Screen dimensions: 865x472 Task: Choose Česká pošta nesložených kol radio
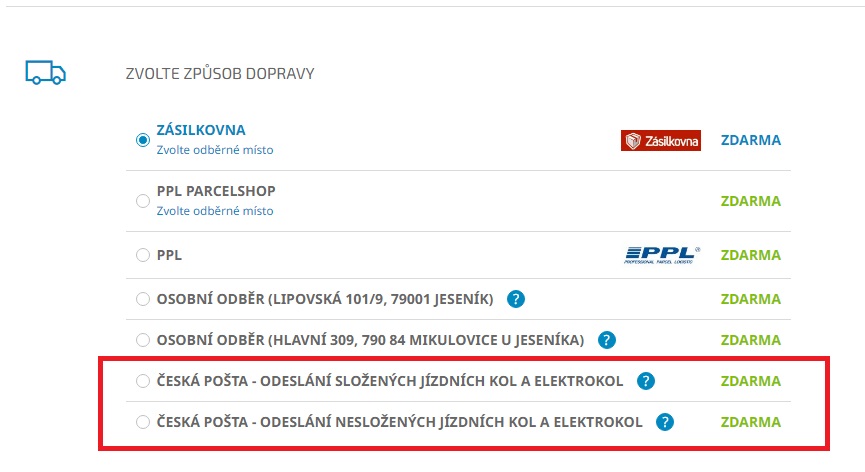click(x=143, y=422)
